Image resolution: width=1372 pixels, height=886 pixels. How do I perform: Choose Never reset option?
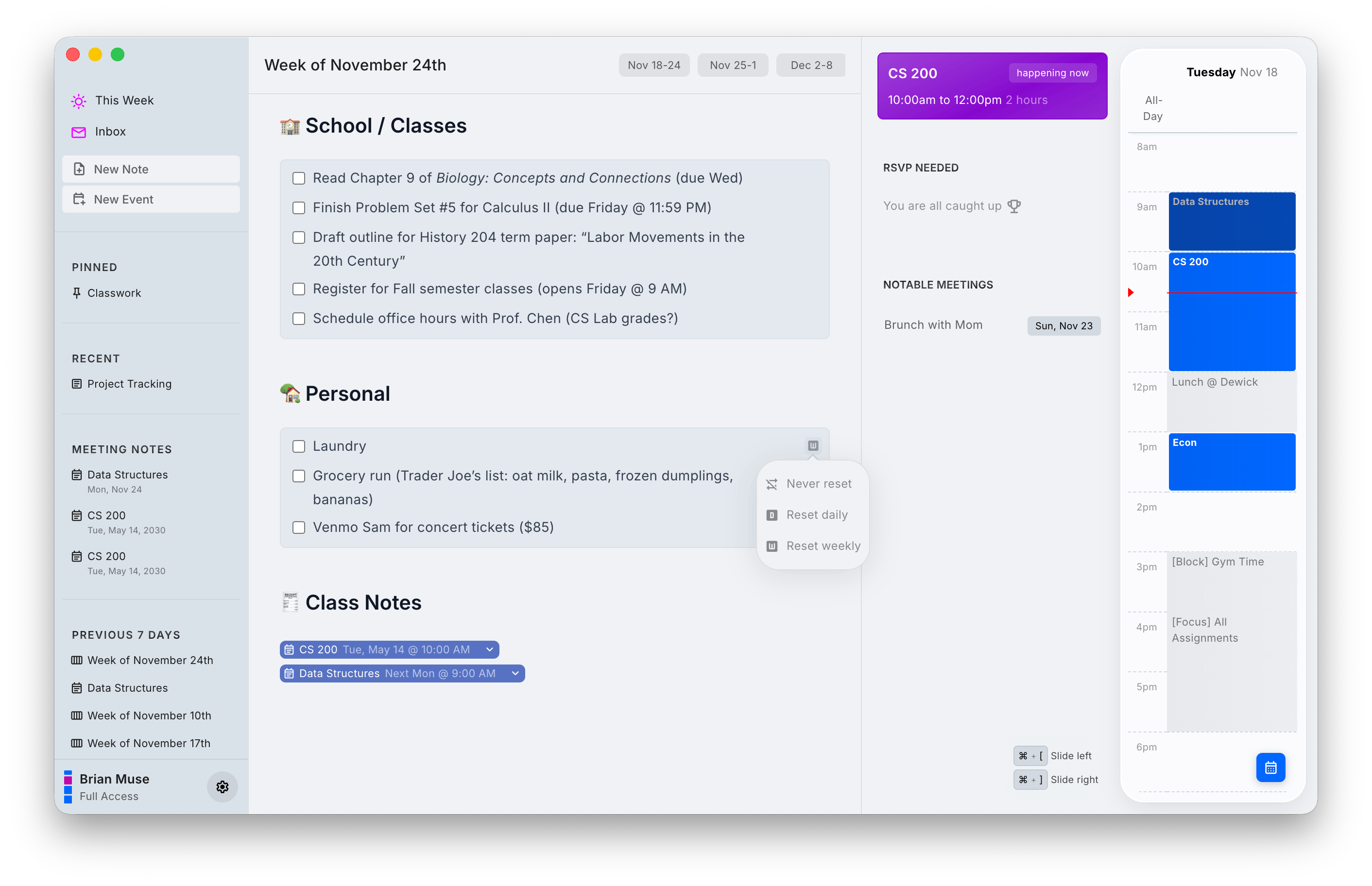point(818,484)
